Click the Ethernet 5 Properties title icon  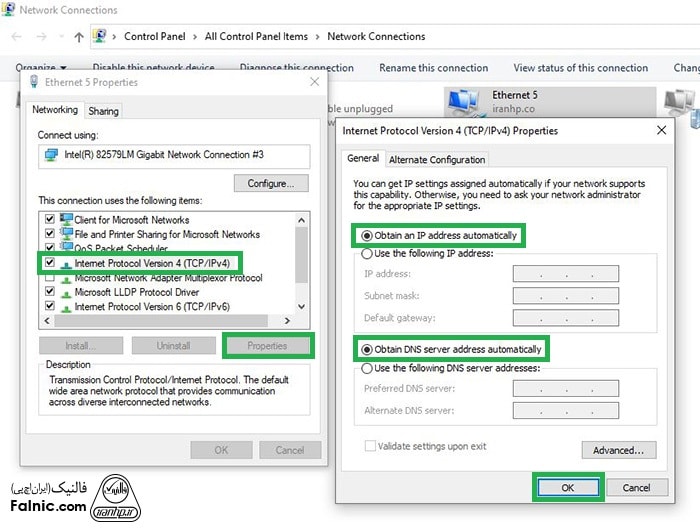tap(34, 82)
